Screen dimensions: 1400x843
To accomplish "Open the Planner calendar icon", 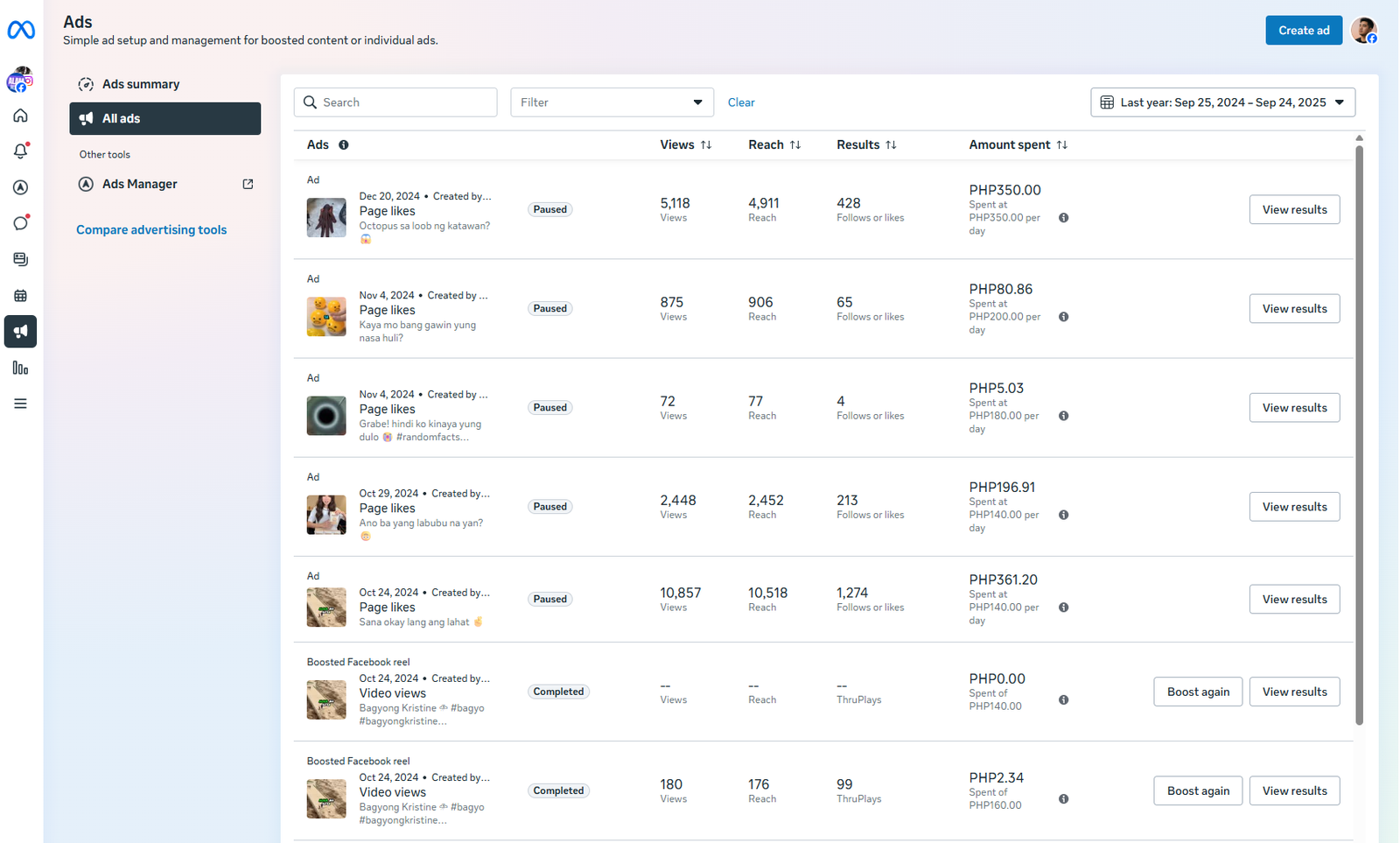I will point(20,296).
